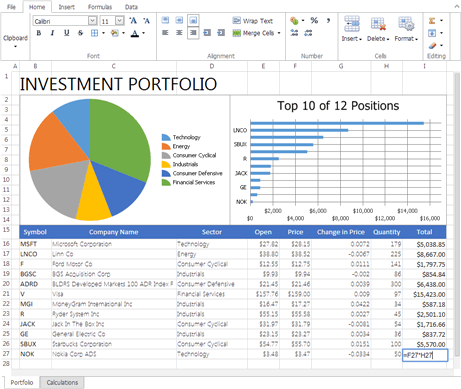The image size is (461, 389).
Task: Click the Wrap Text button
Action: 253,21
